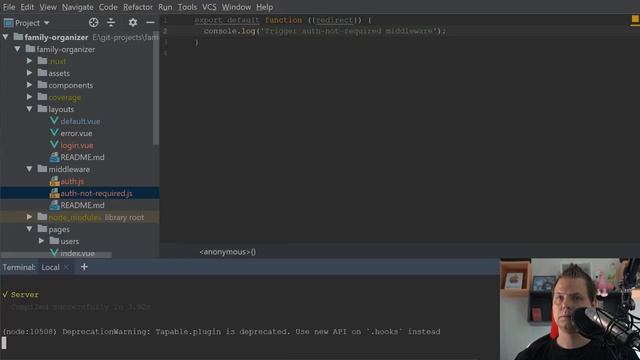The height and width of the screenshot is (360, 640).
Task: Expand the coverage folder
Action: [29, 97]
